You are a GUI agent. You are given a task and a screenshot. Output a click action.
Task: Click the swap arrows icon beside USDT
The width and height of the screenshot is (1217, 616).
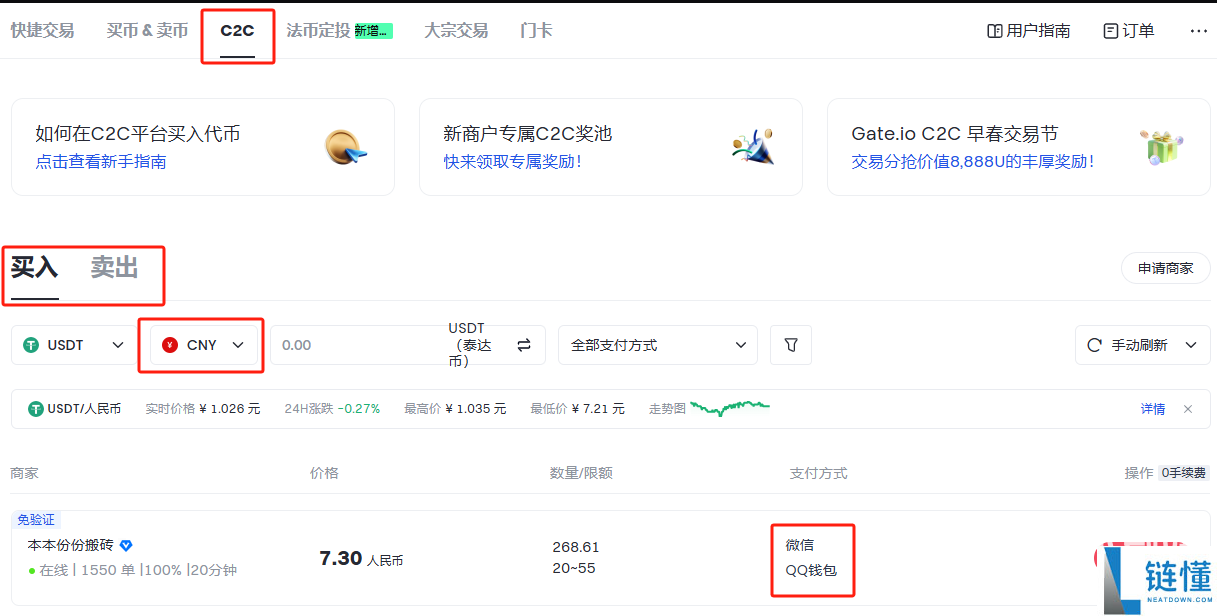click(x=524, y=345)
